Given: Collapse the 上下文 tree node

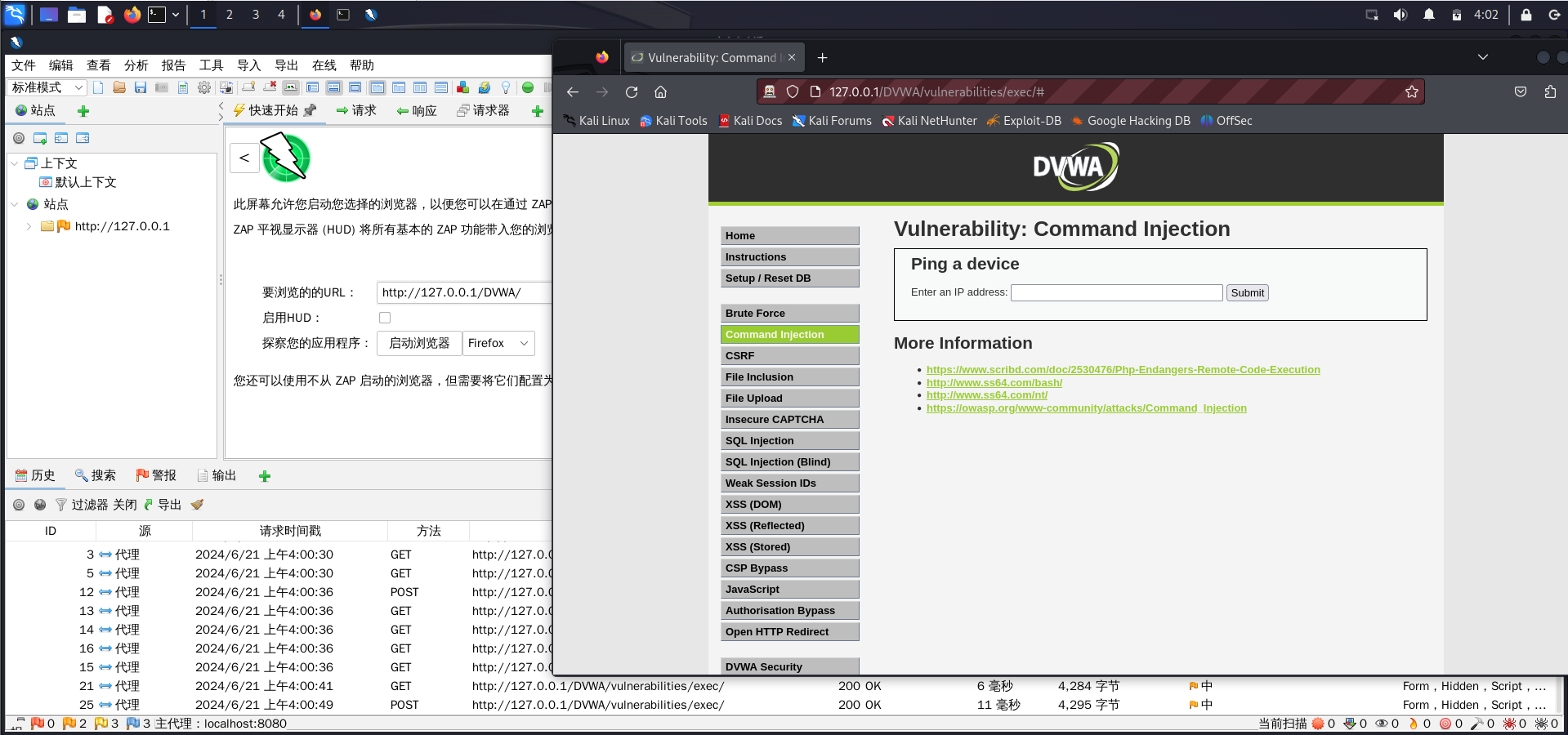Looking at the screenshot, I should 15,163.
